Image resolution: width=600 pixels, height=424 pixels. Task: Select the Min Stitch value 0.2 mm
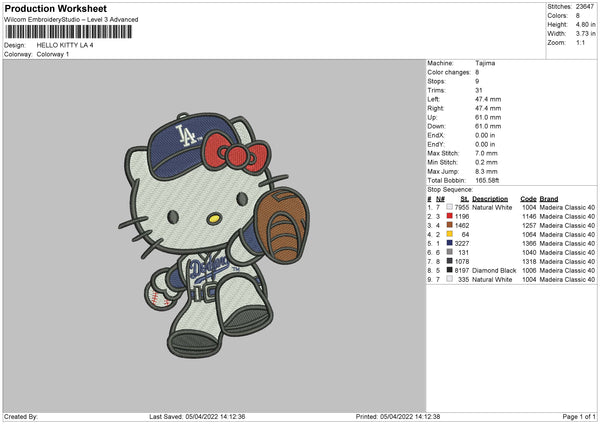[486, 162]
